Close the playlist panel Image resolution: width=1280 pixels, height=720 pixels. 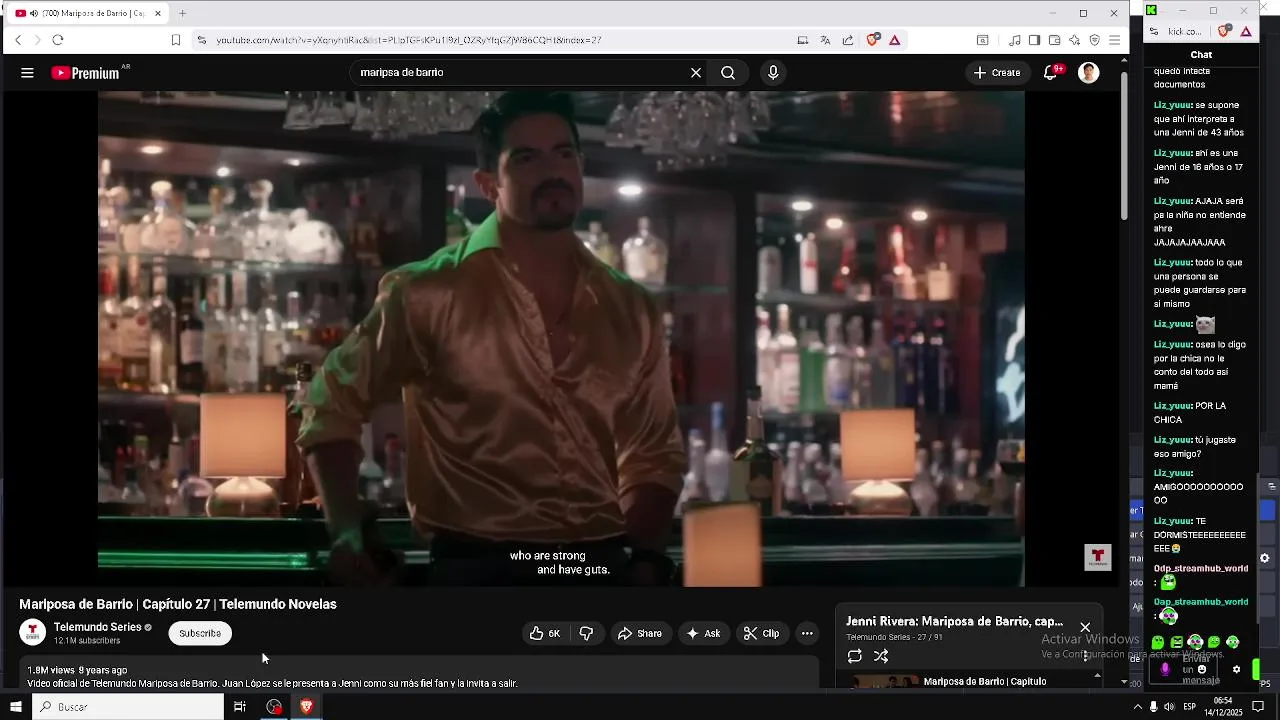tap(1085, 627)
